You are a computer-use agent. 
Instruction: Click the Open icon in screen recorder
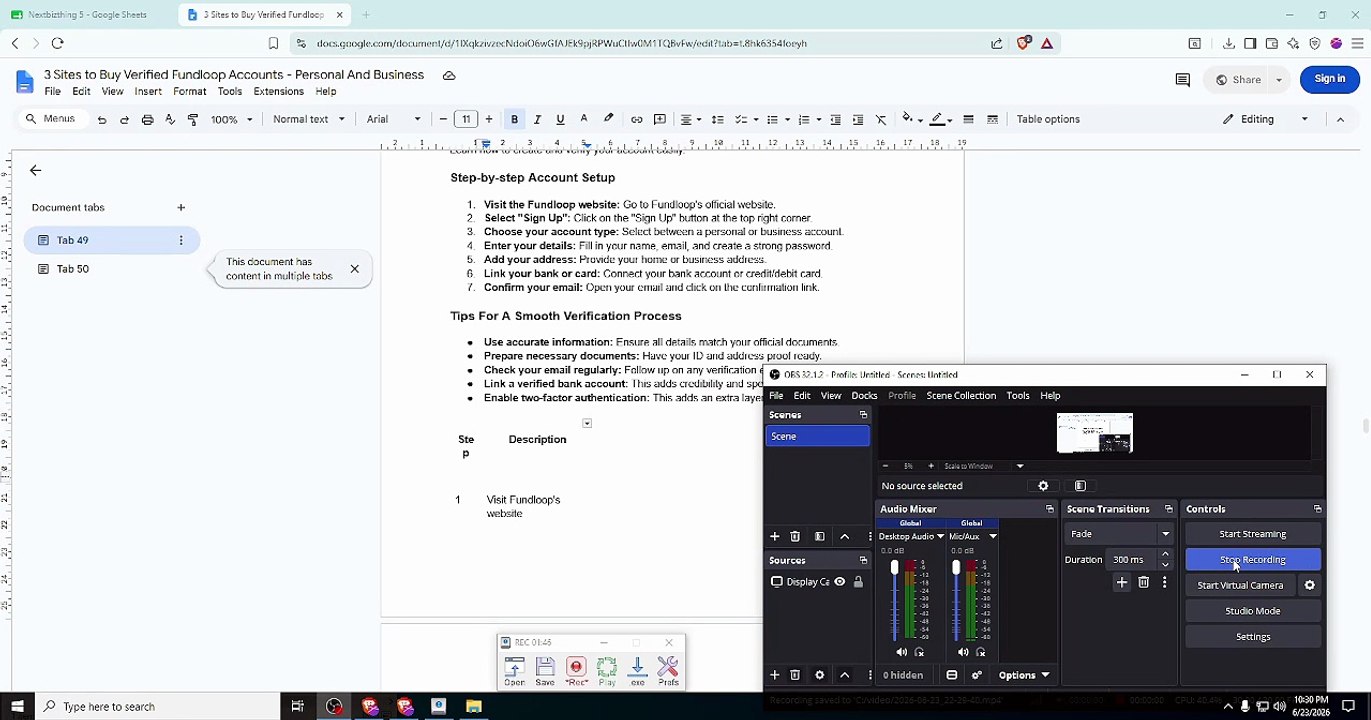click(514, 671)
